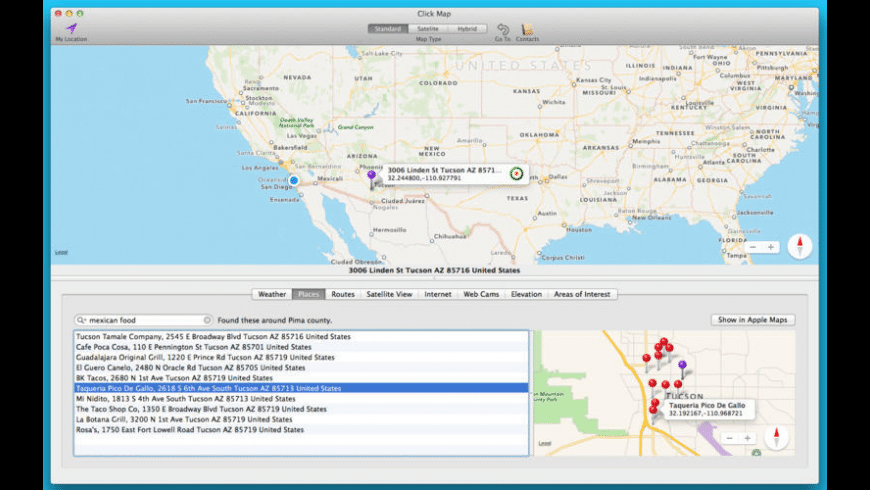The width and height of the screenshot is (870, 490).
Task: Select Taqueria Pico De Gallo result
Action: pyautogui.click(x=301, y=388)
